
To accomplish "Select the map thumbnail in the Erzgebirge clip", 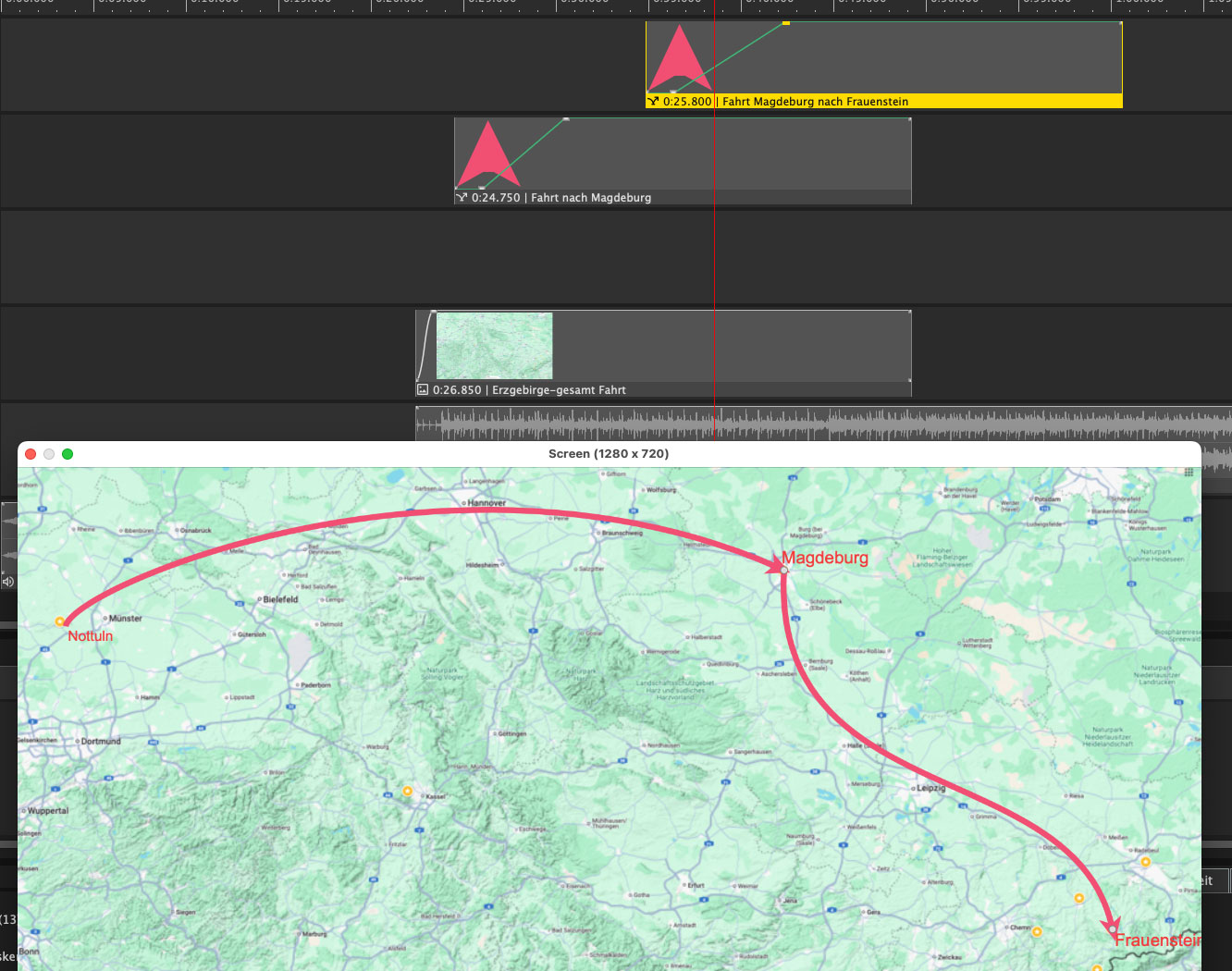I will [x=494, y=346].
